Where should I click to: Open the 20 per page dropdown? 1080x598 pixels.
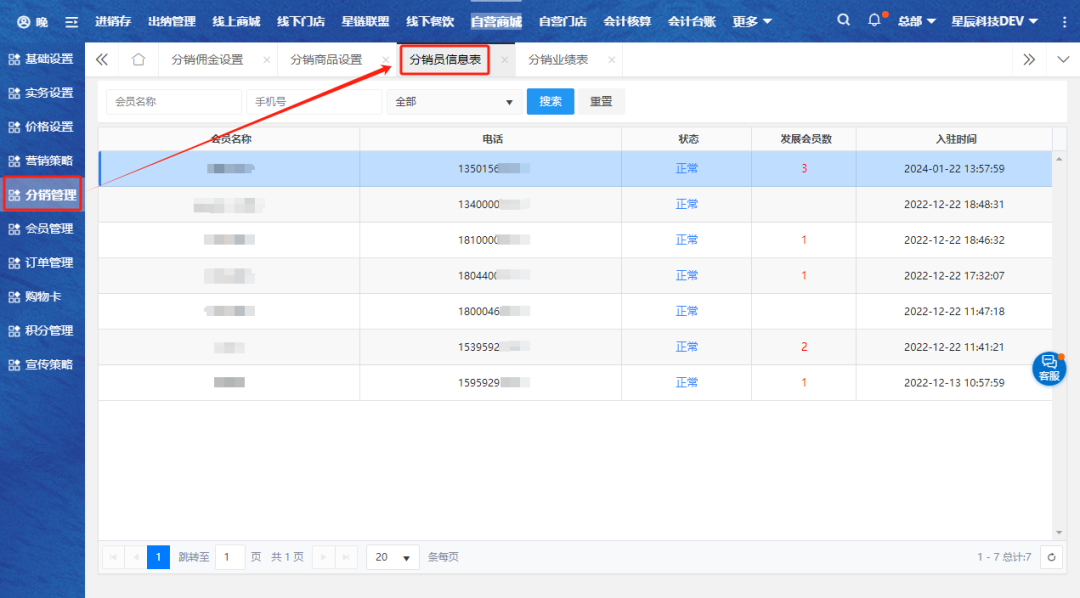(x=393, y=557)
